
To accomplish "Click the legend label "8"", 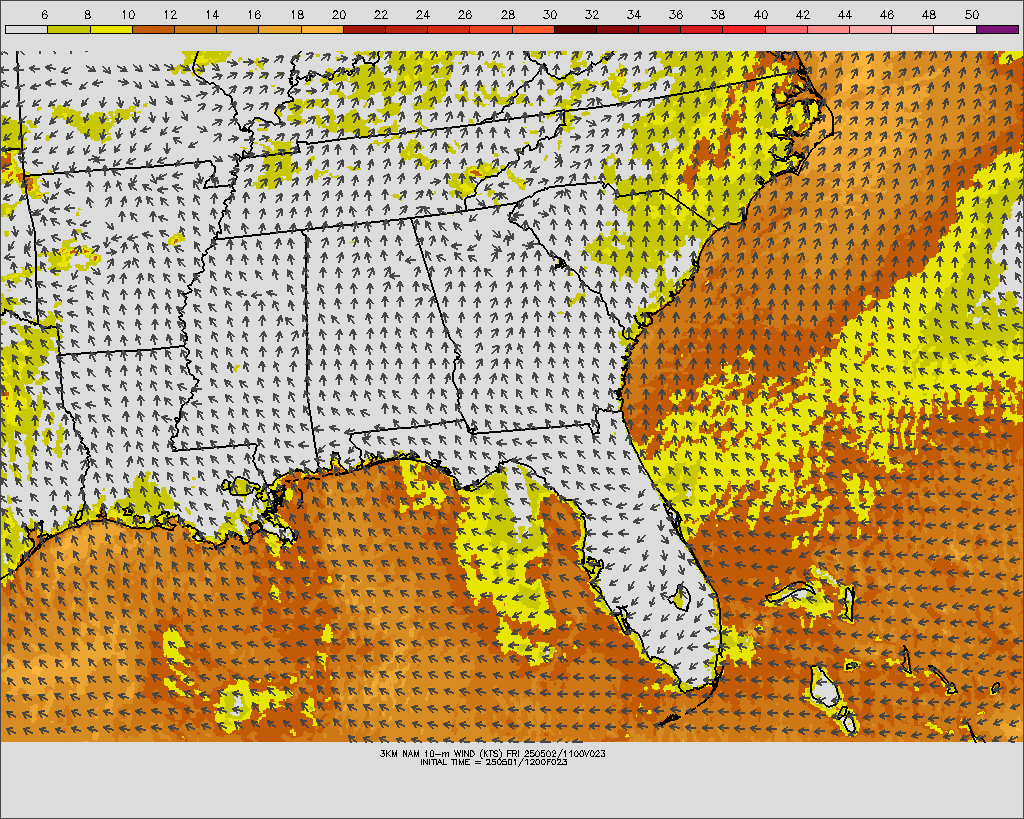I will pyautogui.click(x=88, y=14).
